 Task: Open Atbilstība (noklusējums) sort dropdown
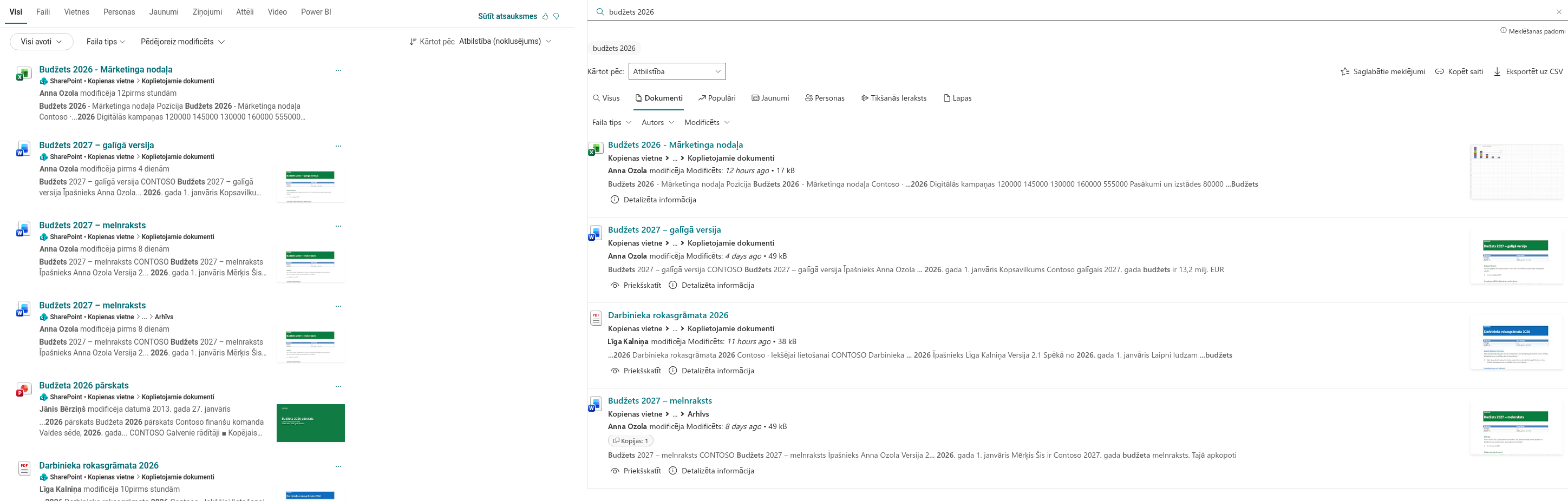pos(505,41)
